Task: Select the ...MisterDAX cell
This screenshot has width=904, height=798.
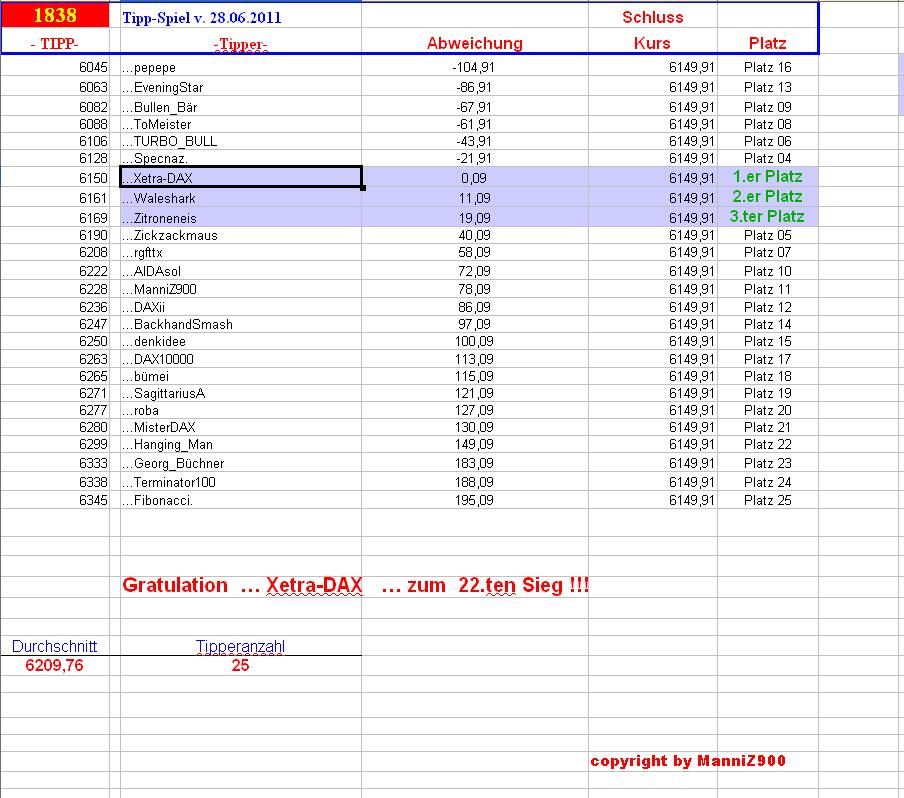Action: [240, 427]
